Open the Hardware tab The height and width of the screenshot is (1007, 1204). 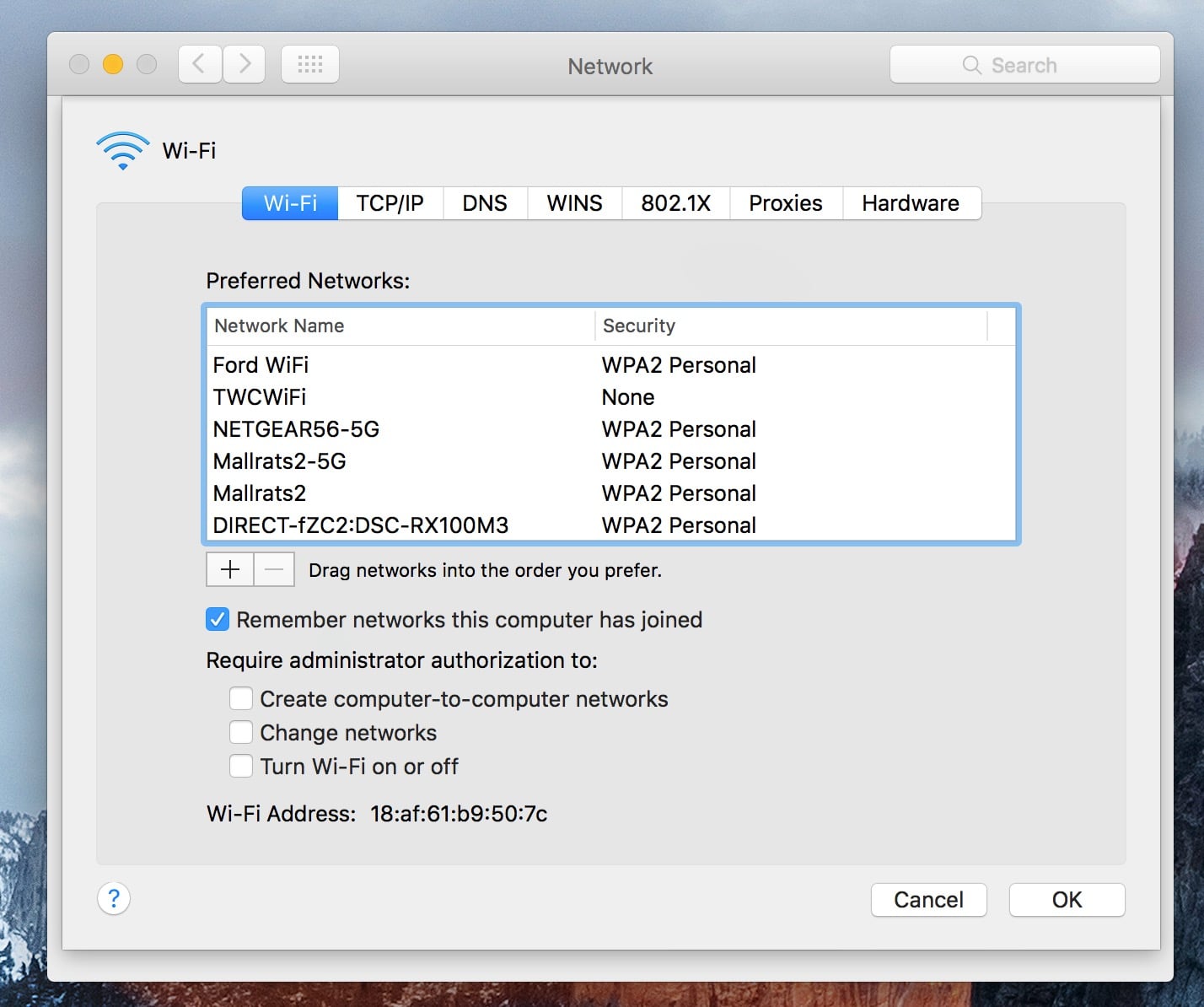pyautogui.click(x=911, y=203)
